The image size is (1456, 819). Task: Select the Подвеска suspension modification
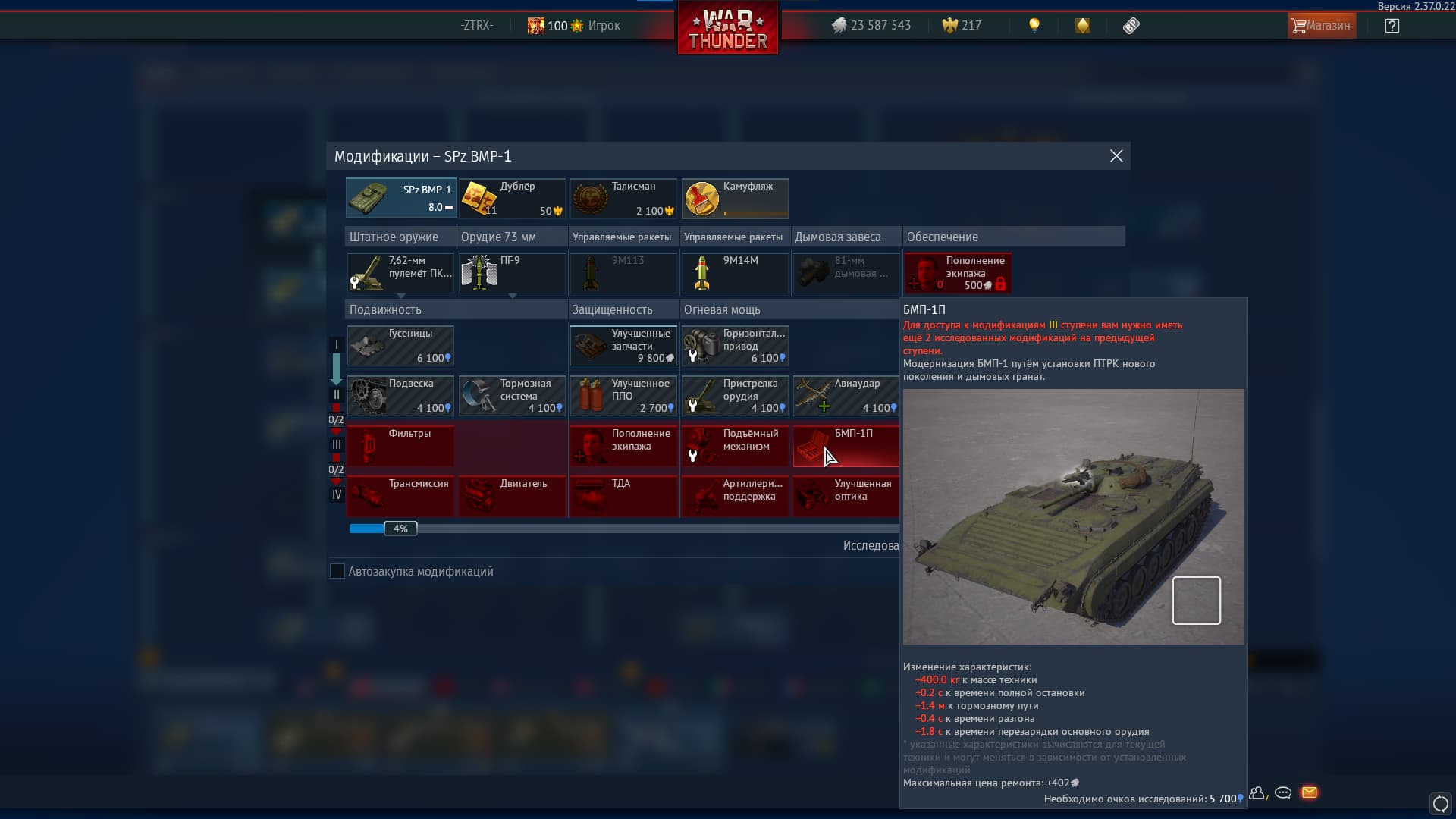pyautogui.click(x=400, y=396)
